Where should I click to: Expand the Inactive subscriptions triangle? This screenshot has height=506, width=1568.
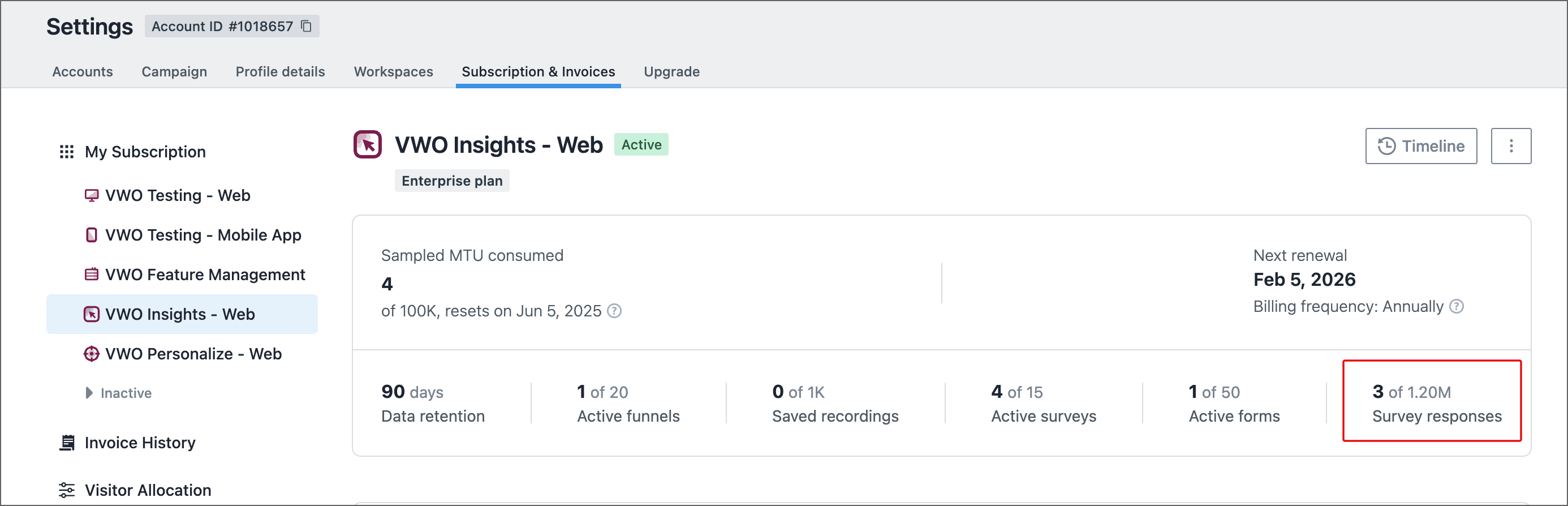pyautogui.click(x=89, y=393)
